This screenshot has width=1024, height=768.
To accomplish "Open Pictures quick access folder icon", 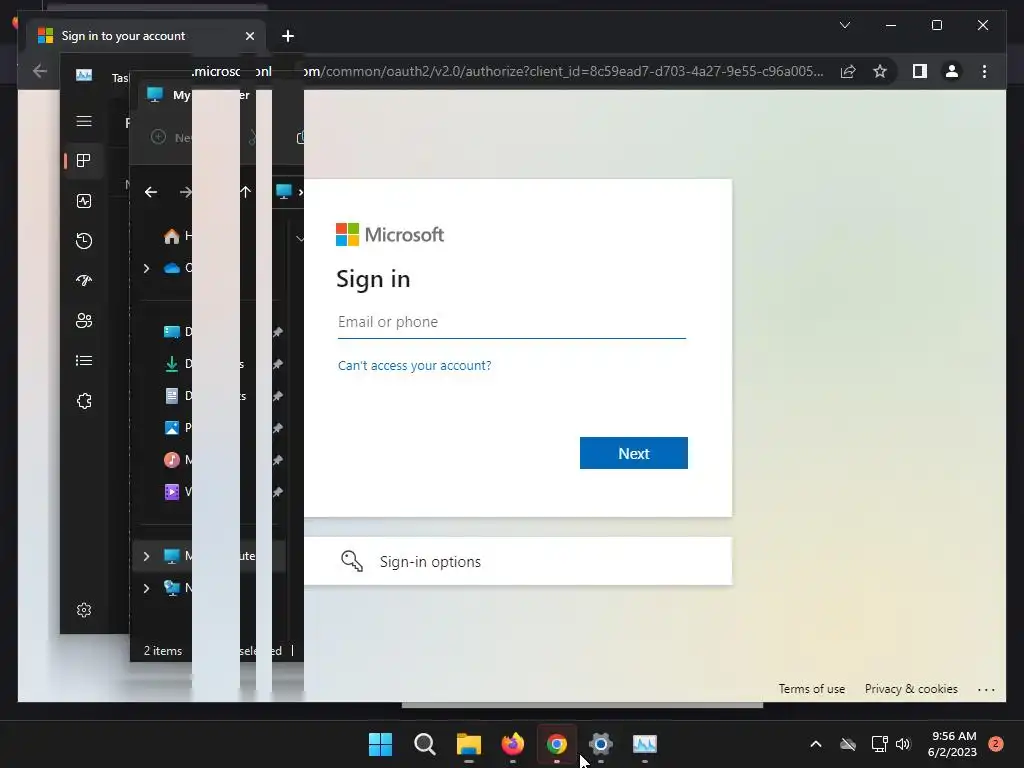I will [x=172, y=428].
